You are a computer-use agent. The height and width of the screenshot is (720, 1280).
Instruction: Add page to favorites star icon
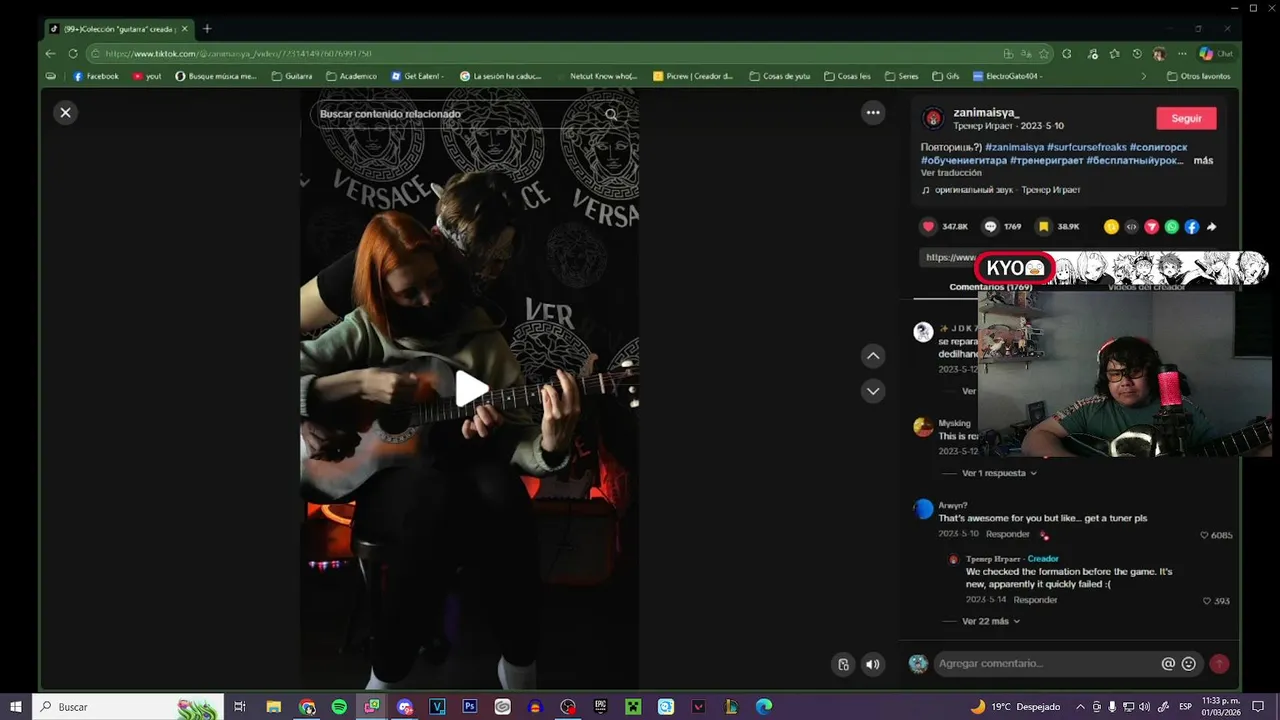[1044, 54]
